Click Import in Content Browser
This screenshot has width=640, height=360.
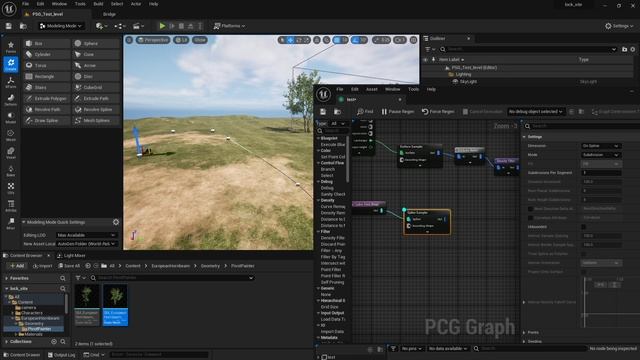pos(42,266)
